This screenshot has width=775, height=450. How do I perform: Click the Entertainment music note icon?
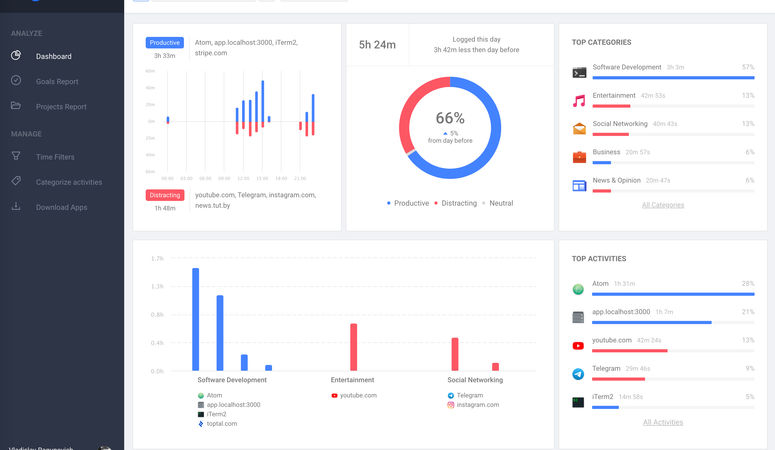coord(579,101)
